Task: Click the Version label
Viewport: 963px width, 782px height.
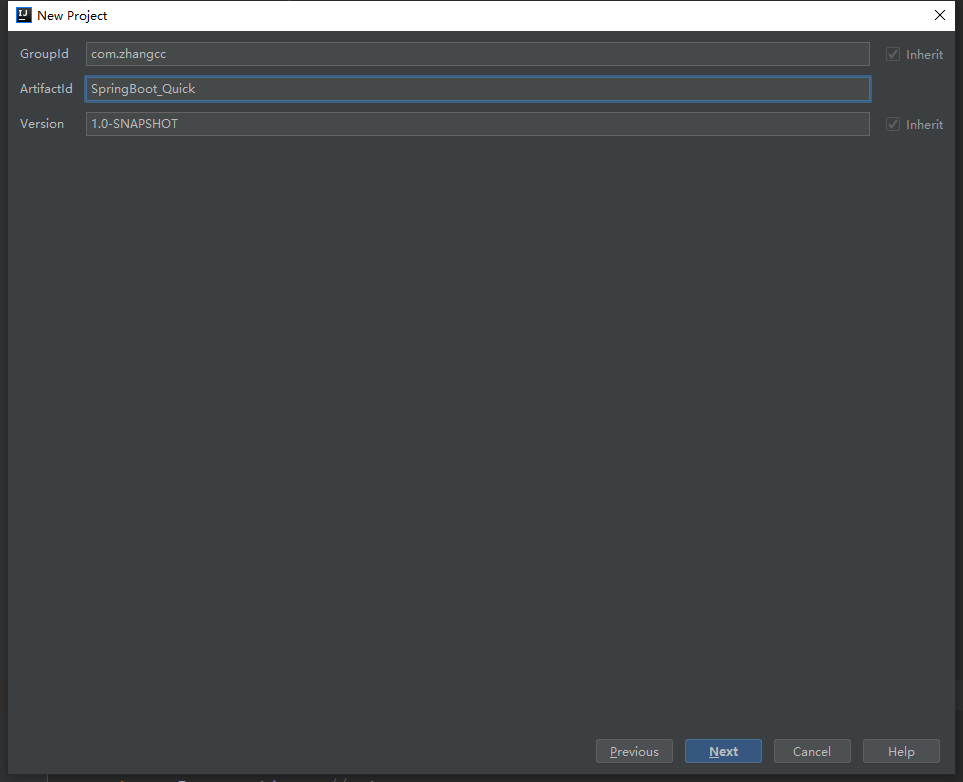Action: point(42,124)
